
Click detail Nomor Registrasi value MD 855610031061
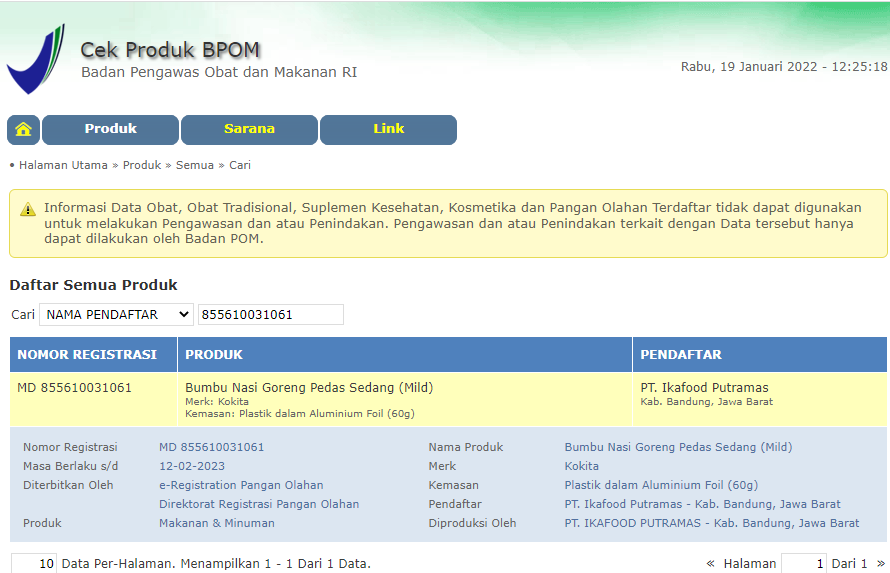coord(212,447)
